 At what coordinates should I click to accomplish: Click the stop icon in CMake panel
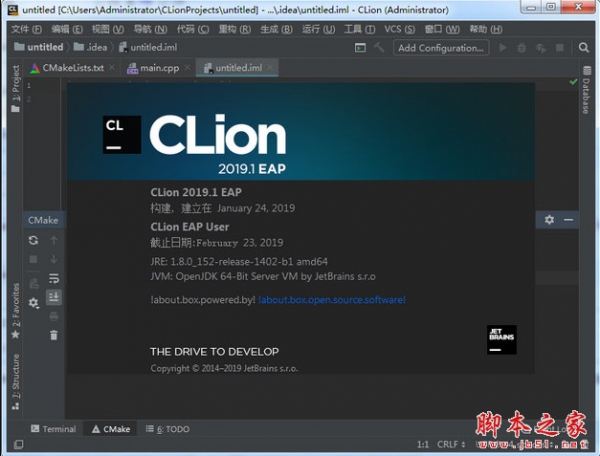click(33, 259)
